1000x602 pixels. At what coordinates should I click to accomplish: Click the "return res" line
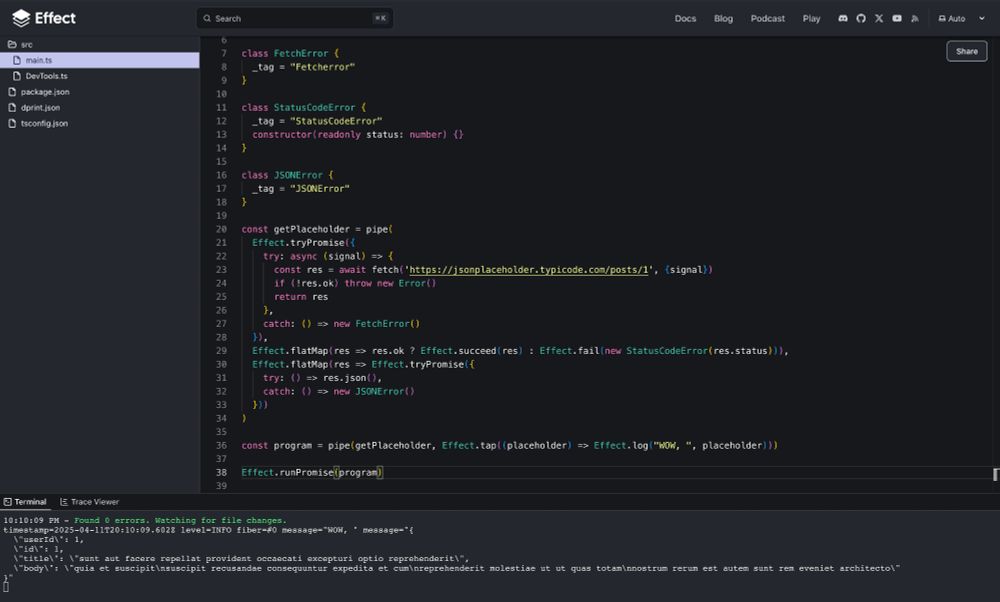[301, 297]
